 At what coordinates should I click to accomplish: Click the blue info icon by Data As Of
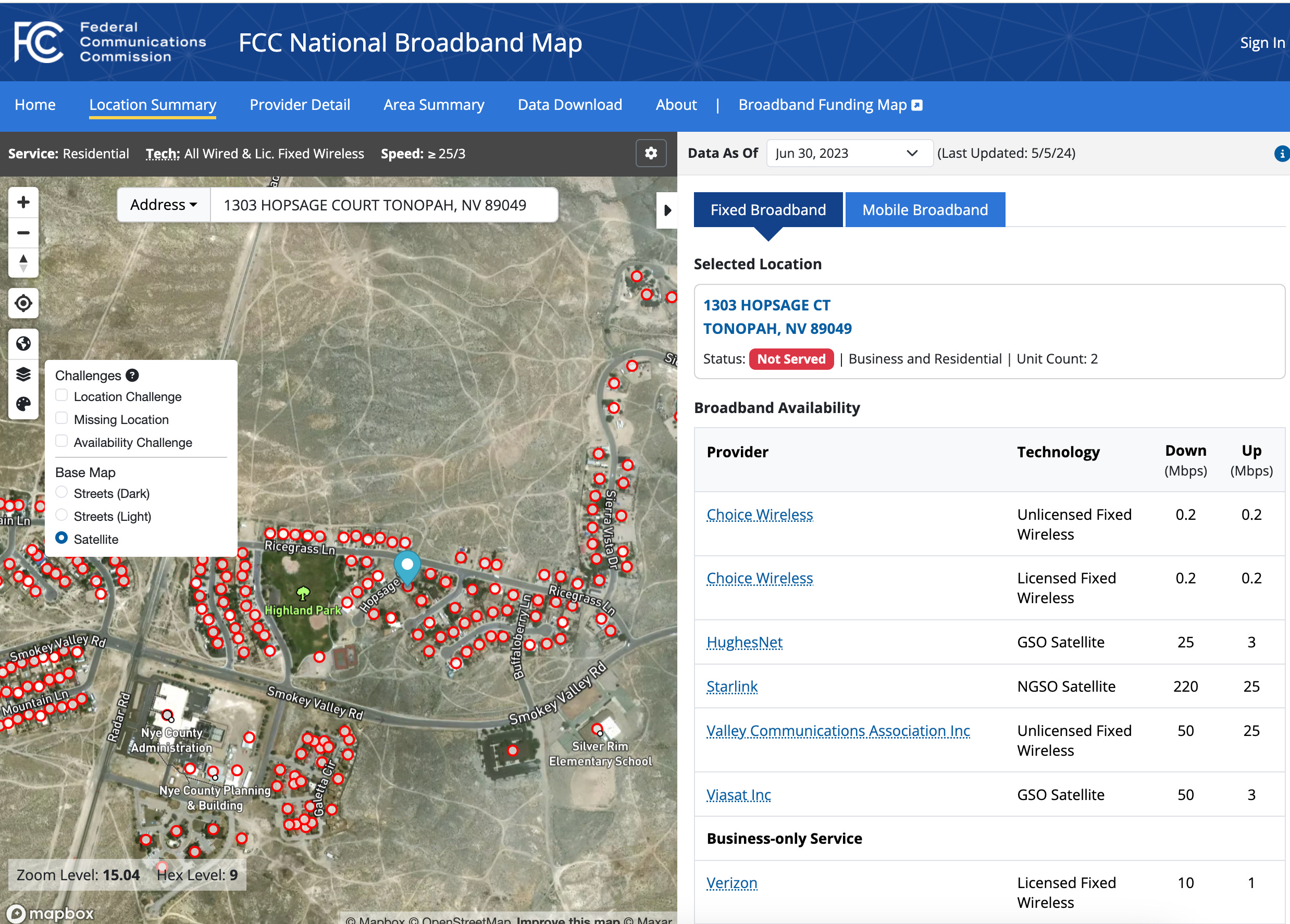coord(1282,154)
